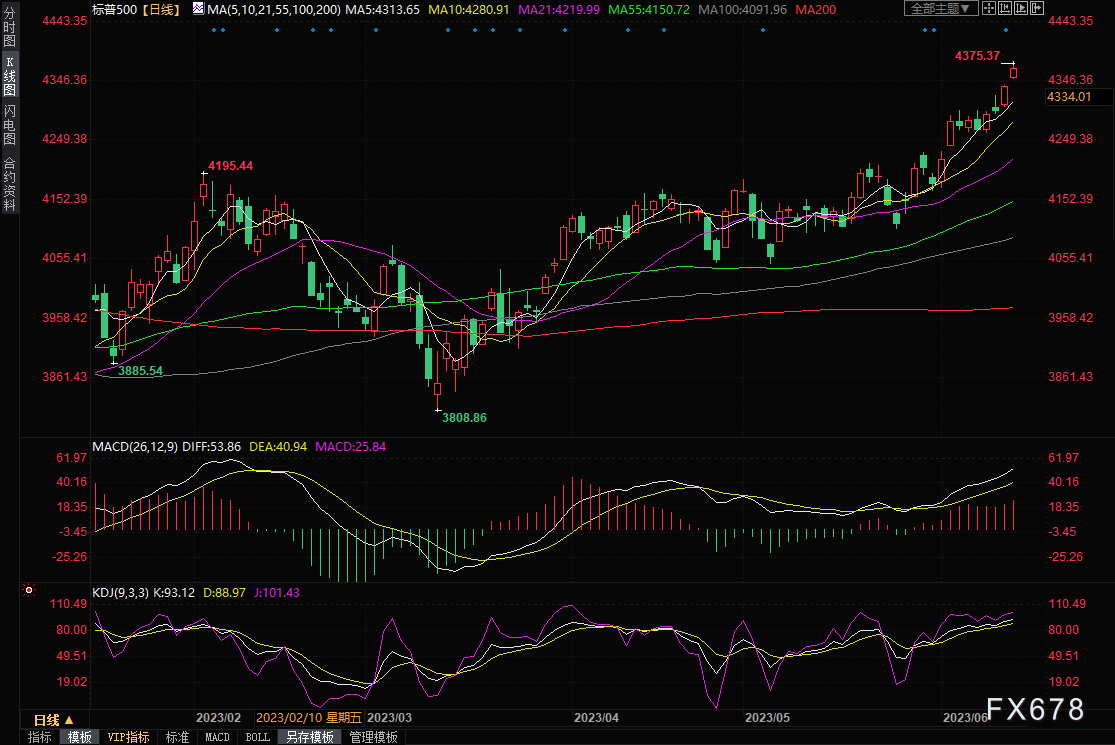Viewport: 1115px width, 745px height.
Task: Expand the 日线 period selector
Action: (x=54, y=719)
